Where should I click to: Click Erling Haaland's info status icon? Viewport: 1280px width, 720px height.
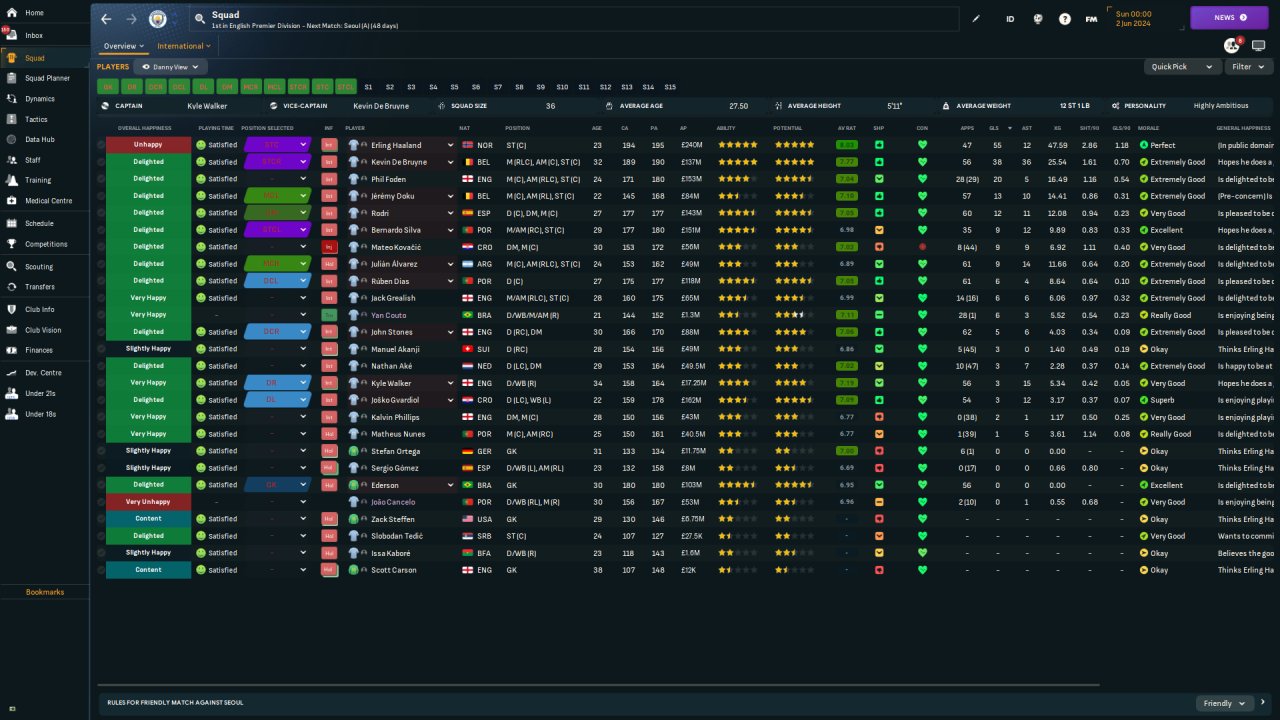click(x=329, y=145)
